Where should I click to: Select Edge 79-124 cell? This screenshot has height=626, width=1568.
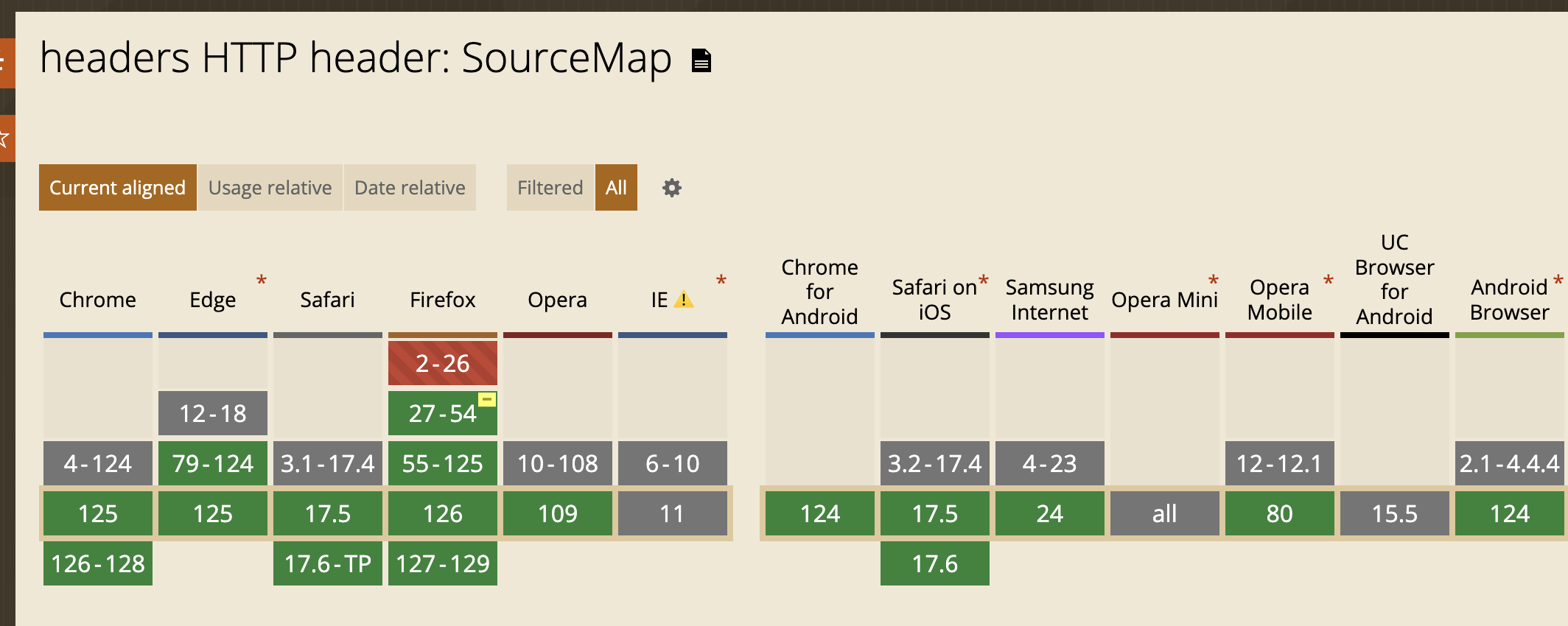(x=213, y=463)
